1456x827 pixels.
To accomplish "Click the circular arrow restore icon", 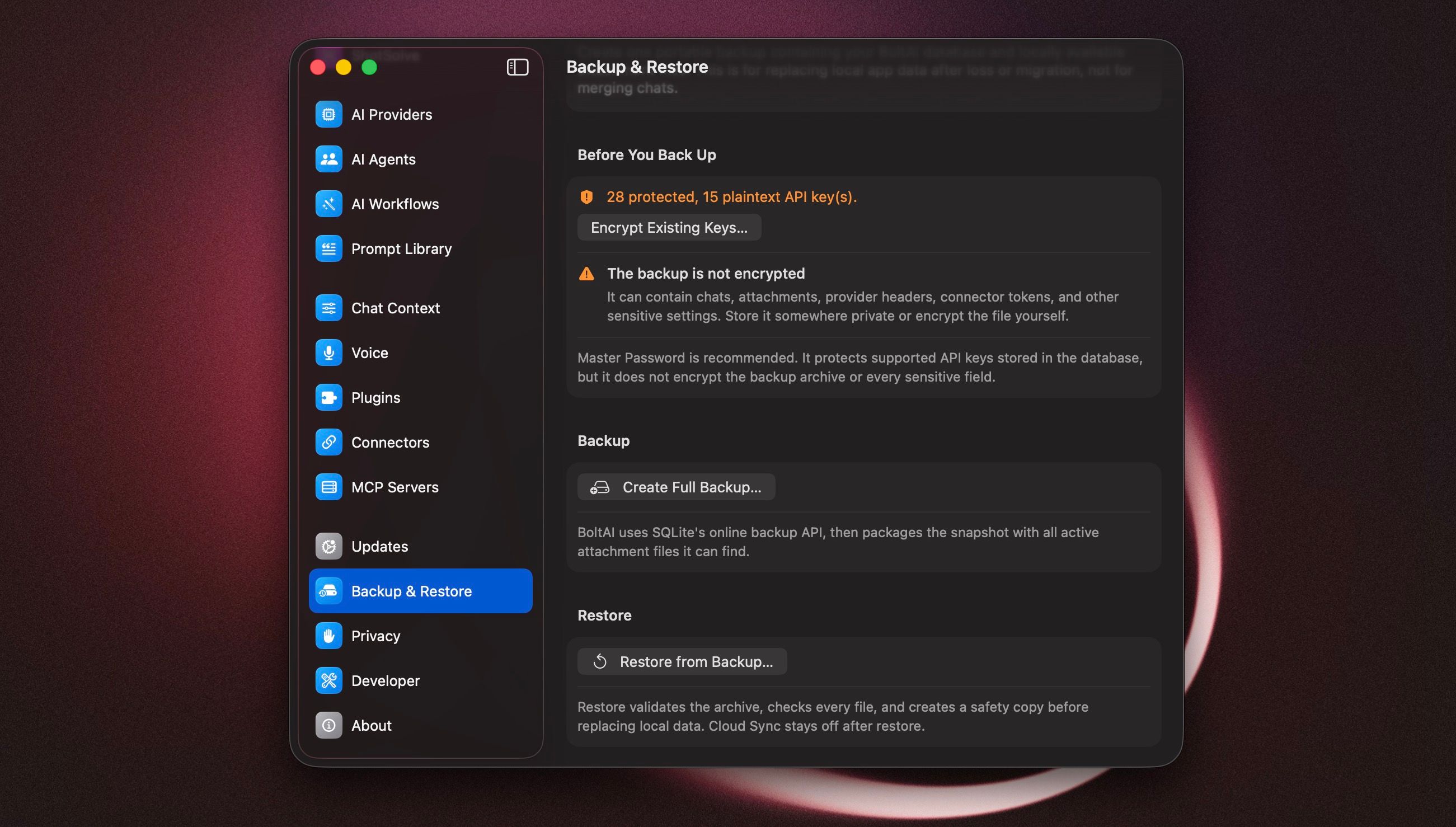I will tap(600, 662).
